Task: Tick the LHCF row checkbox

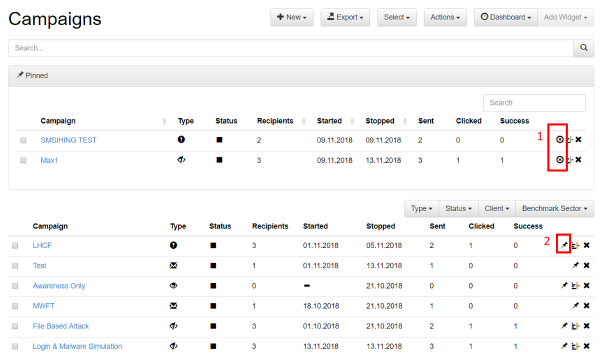Action: 15,246
